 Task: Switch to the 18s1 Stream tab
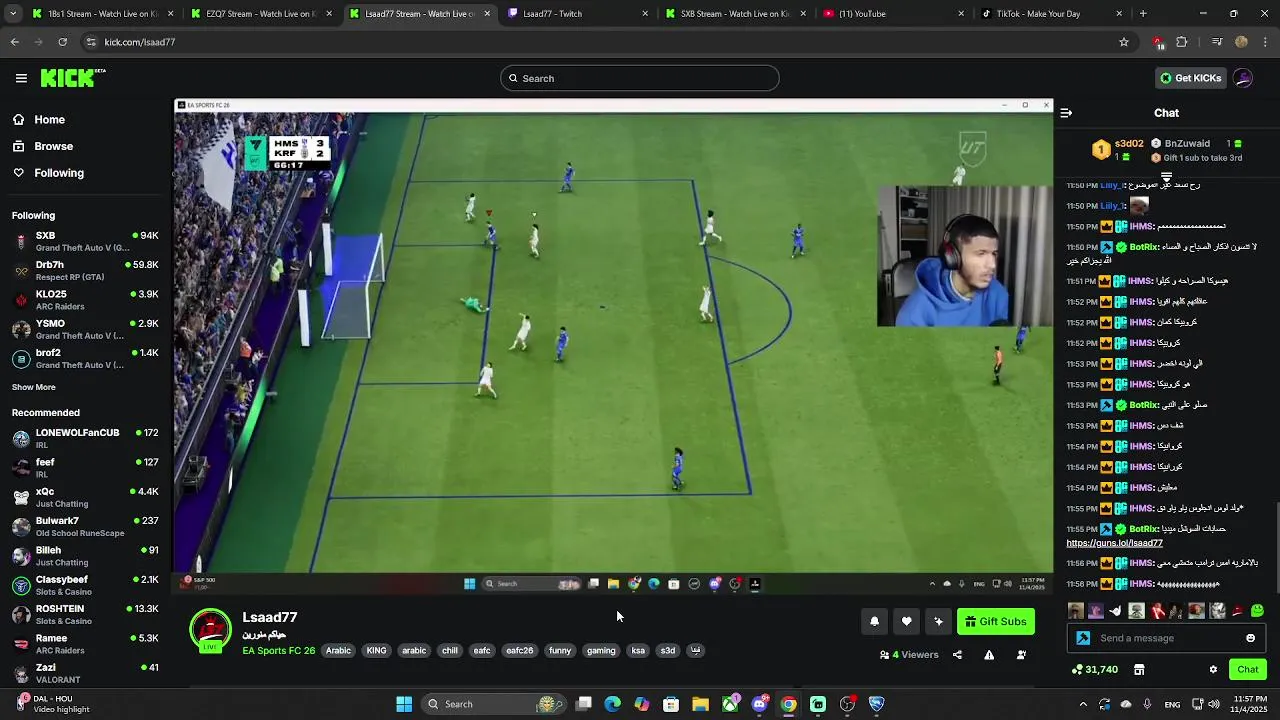click(104, 14)
